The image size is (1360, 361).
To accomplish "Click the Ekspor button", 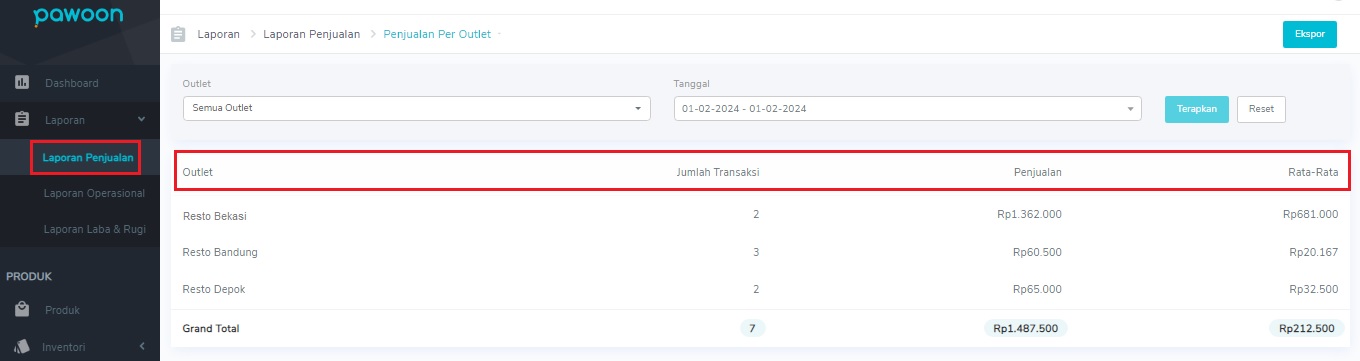I will 1309,34.
